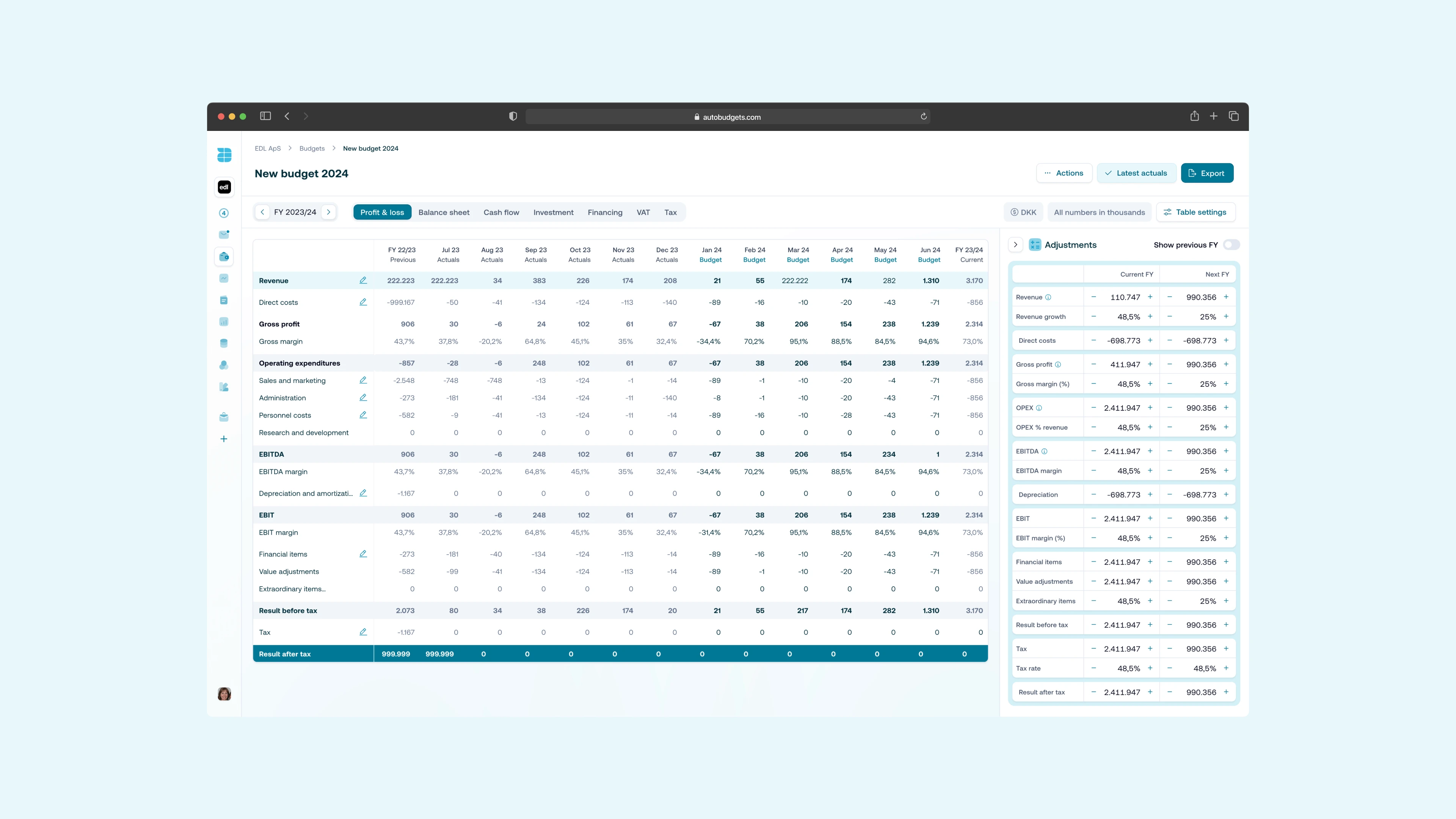Click the edl company logo in sidebar
The width and height of the screenshot is (1456, 819).
coord(224,187)
